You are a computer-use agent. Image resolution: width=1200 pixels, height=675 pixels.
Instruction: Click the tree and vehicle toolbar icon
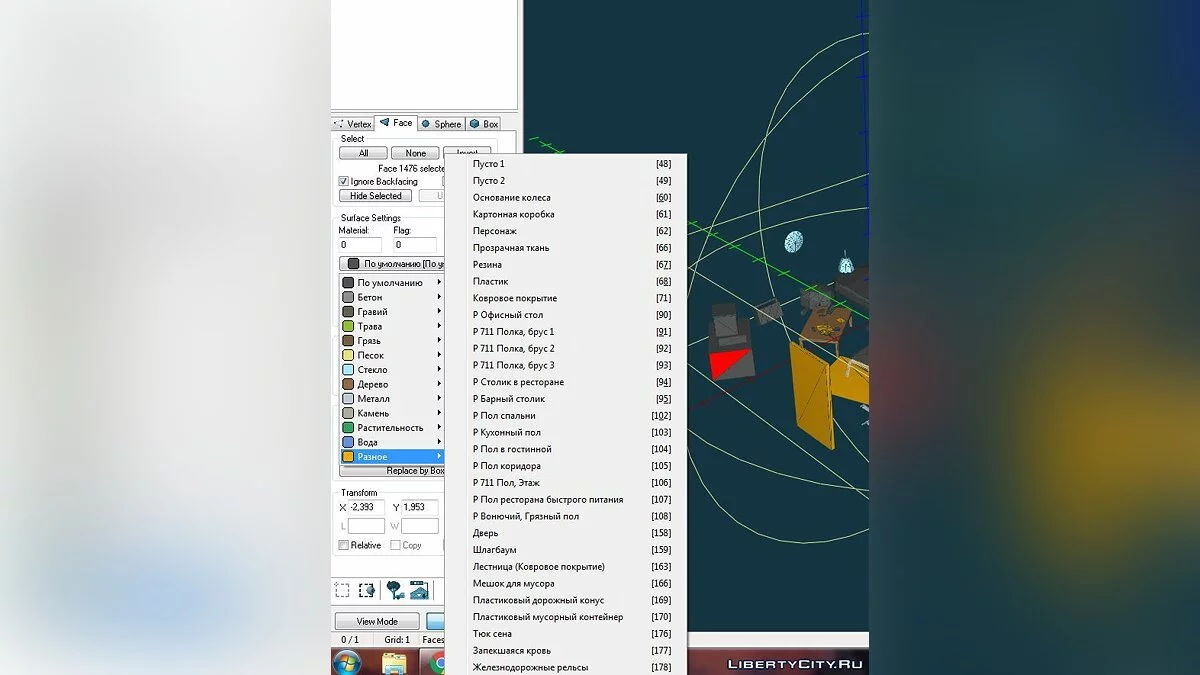click(395, 591)
